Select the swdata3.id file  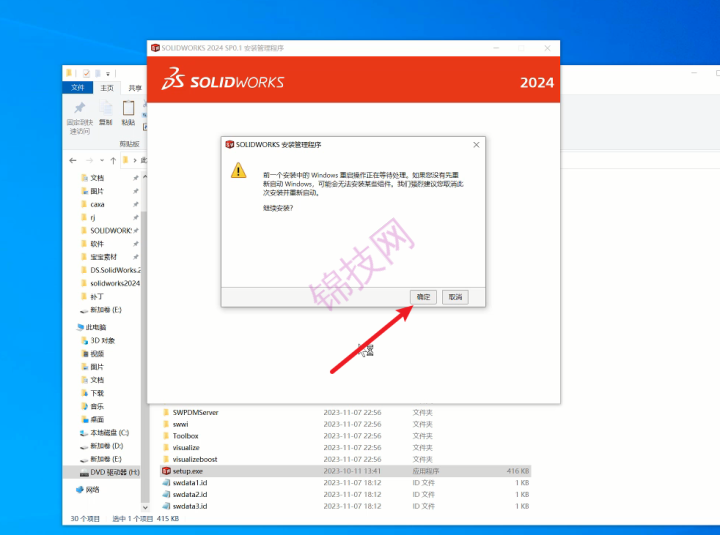pos(345,506)
